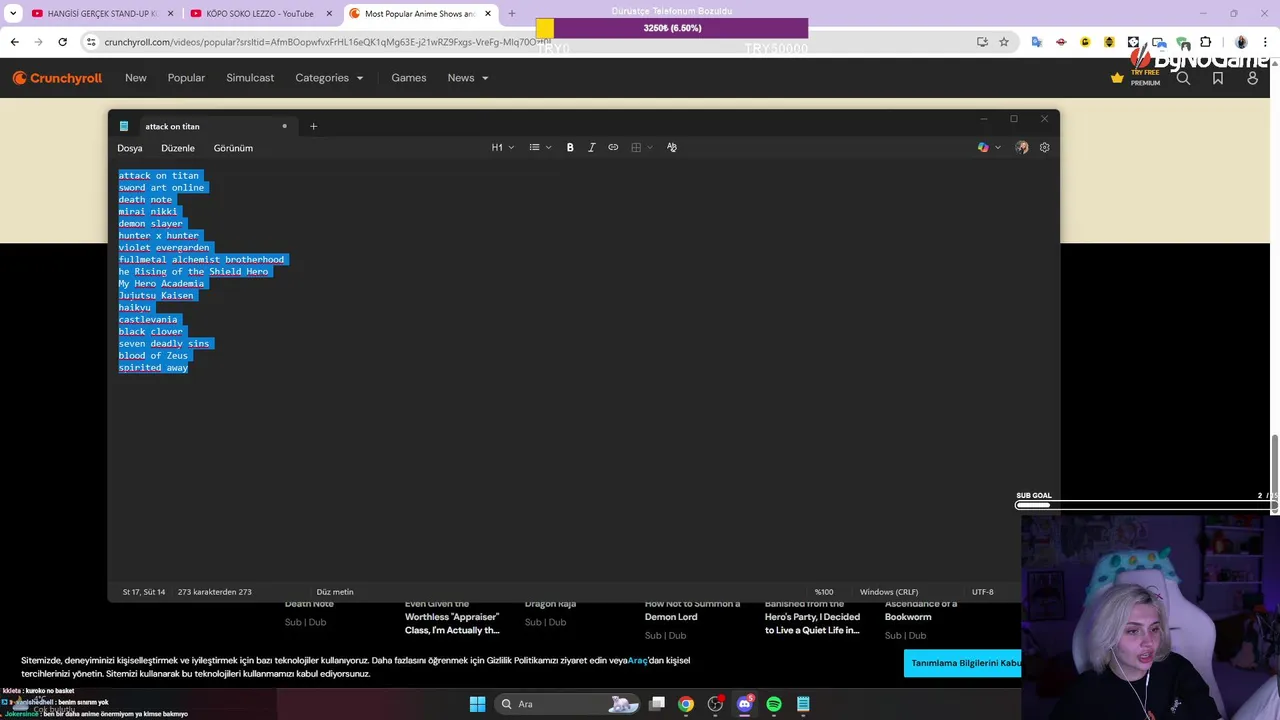Open the Copilot menu in Notepad

(x=988, y=147)
